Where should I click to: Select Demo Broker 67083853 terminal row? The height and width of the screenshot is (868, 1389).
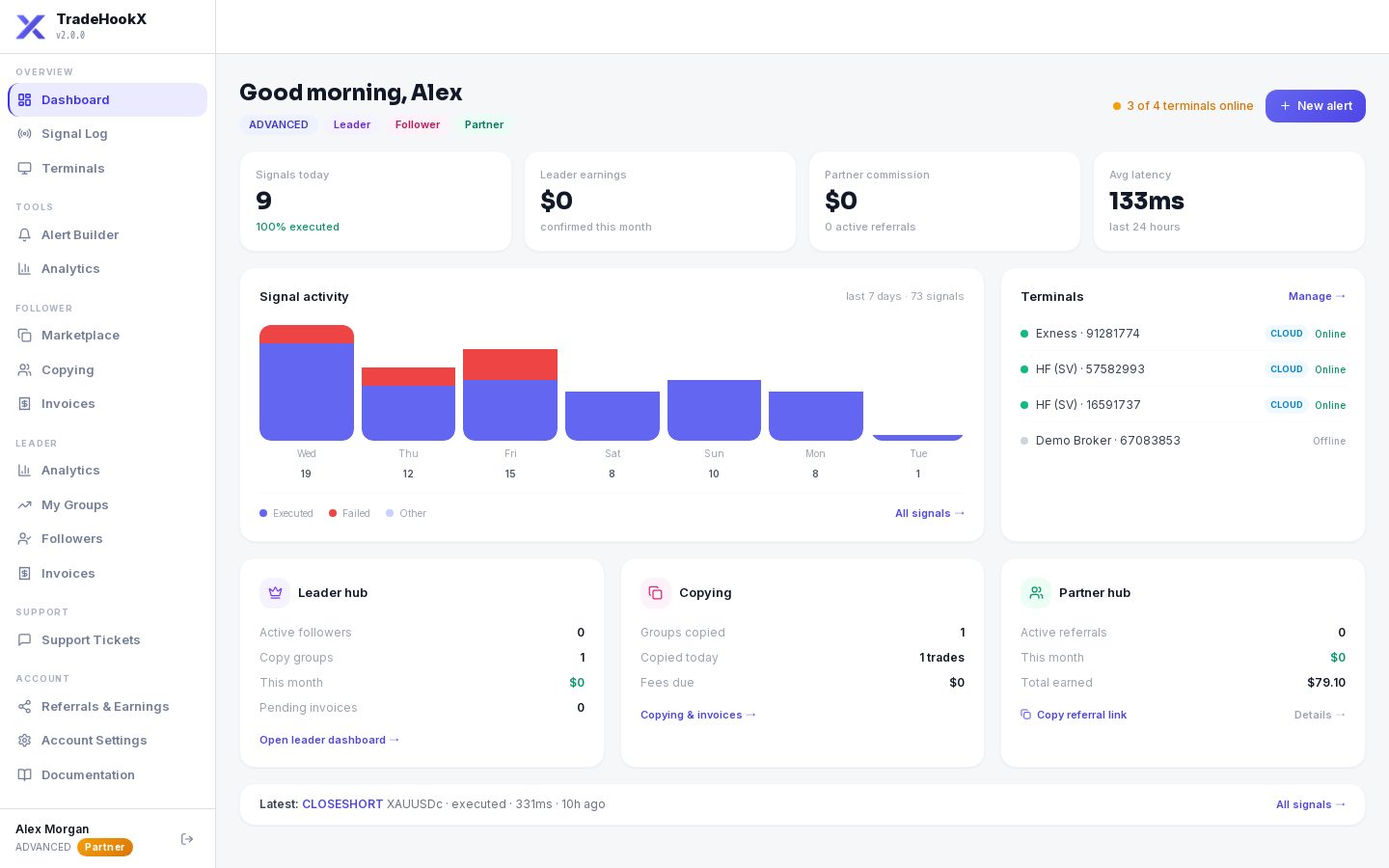[x=1183, y=441]
